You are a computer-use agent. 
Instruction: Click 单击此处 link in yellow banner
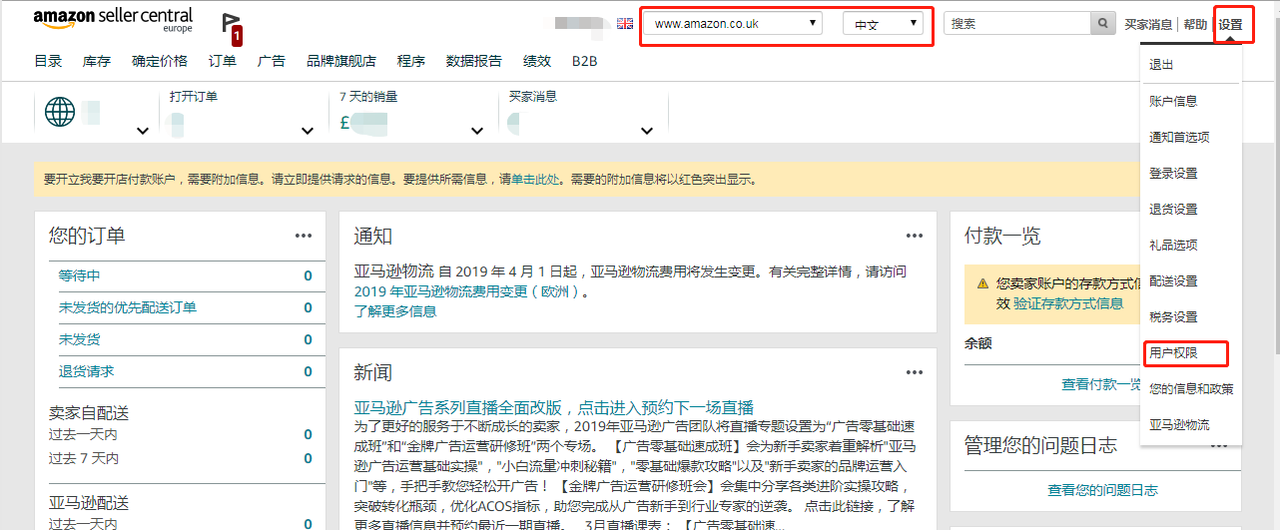534,180
